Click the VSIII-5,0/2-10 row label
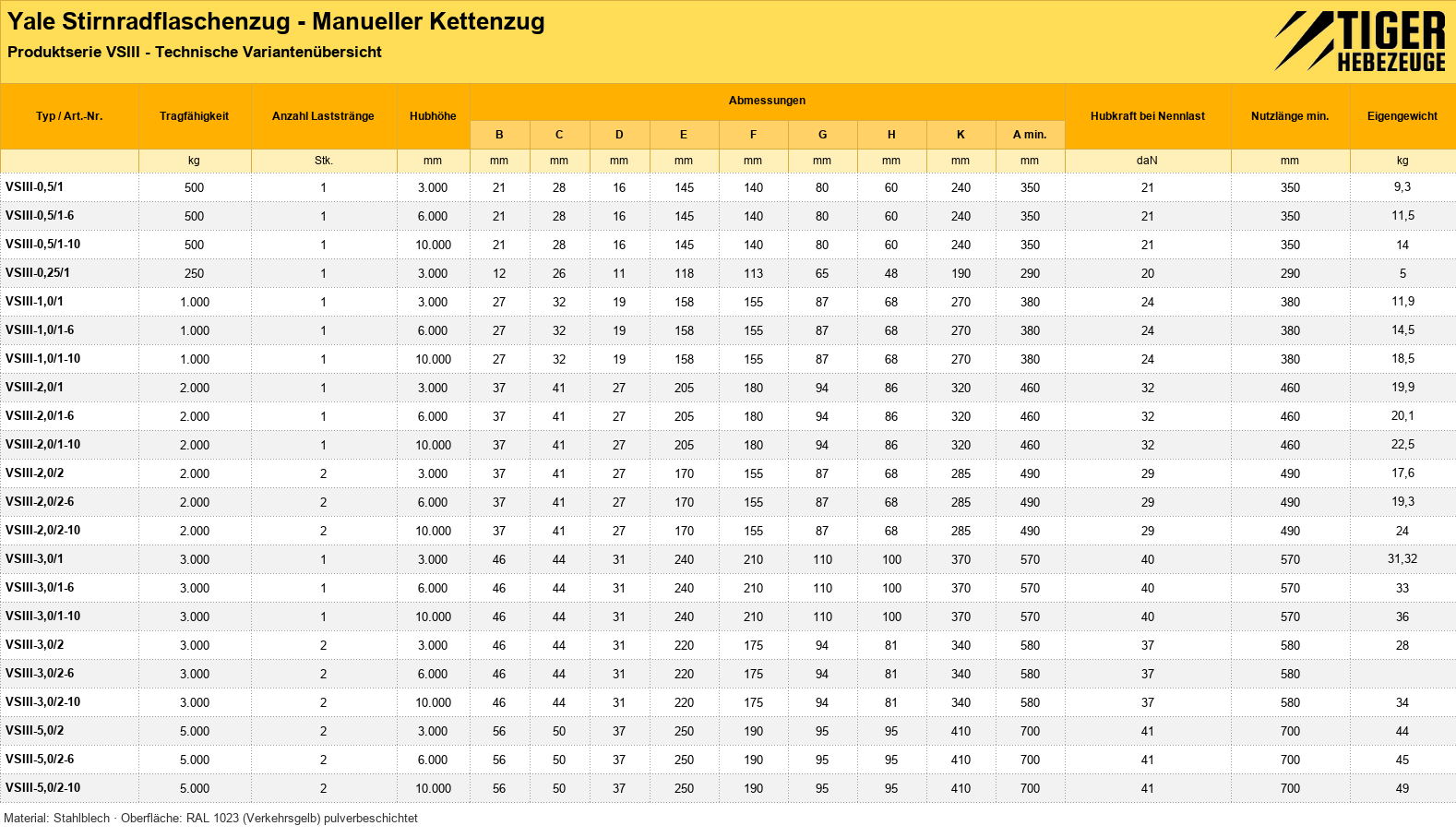Viewport: 1456px width, 838px height. (x=43, y=788)
